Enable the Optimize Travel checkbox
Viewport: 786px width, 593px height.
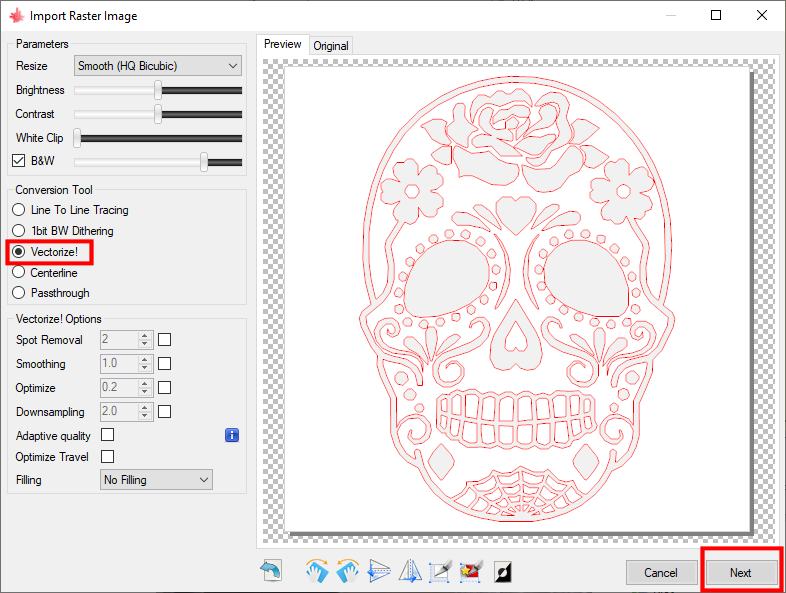(x=108, y=457)
